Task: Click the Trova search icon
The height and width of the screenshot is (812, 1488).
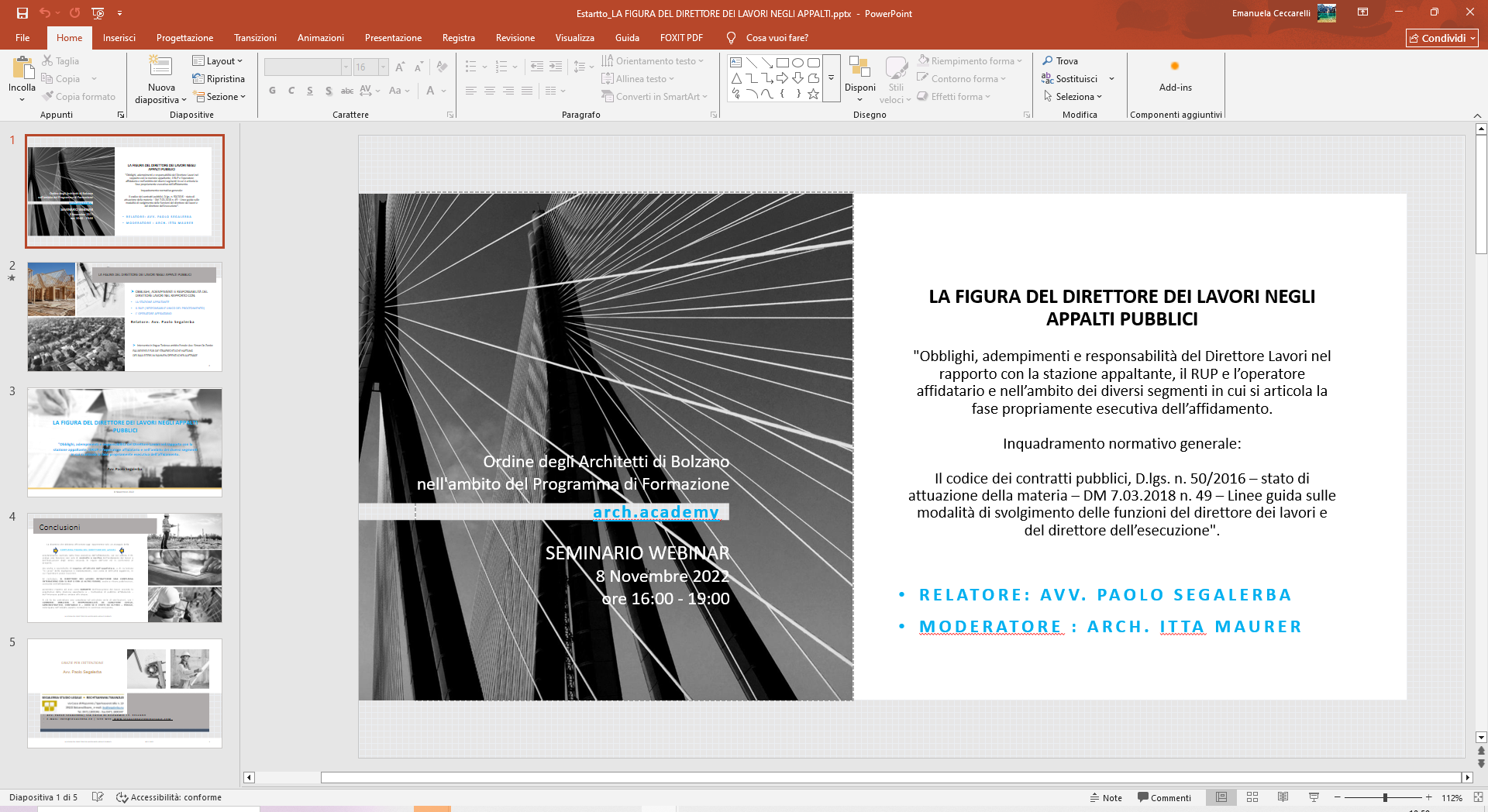Action: tap(1048, 60)
